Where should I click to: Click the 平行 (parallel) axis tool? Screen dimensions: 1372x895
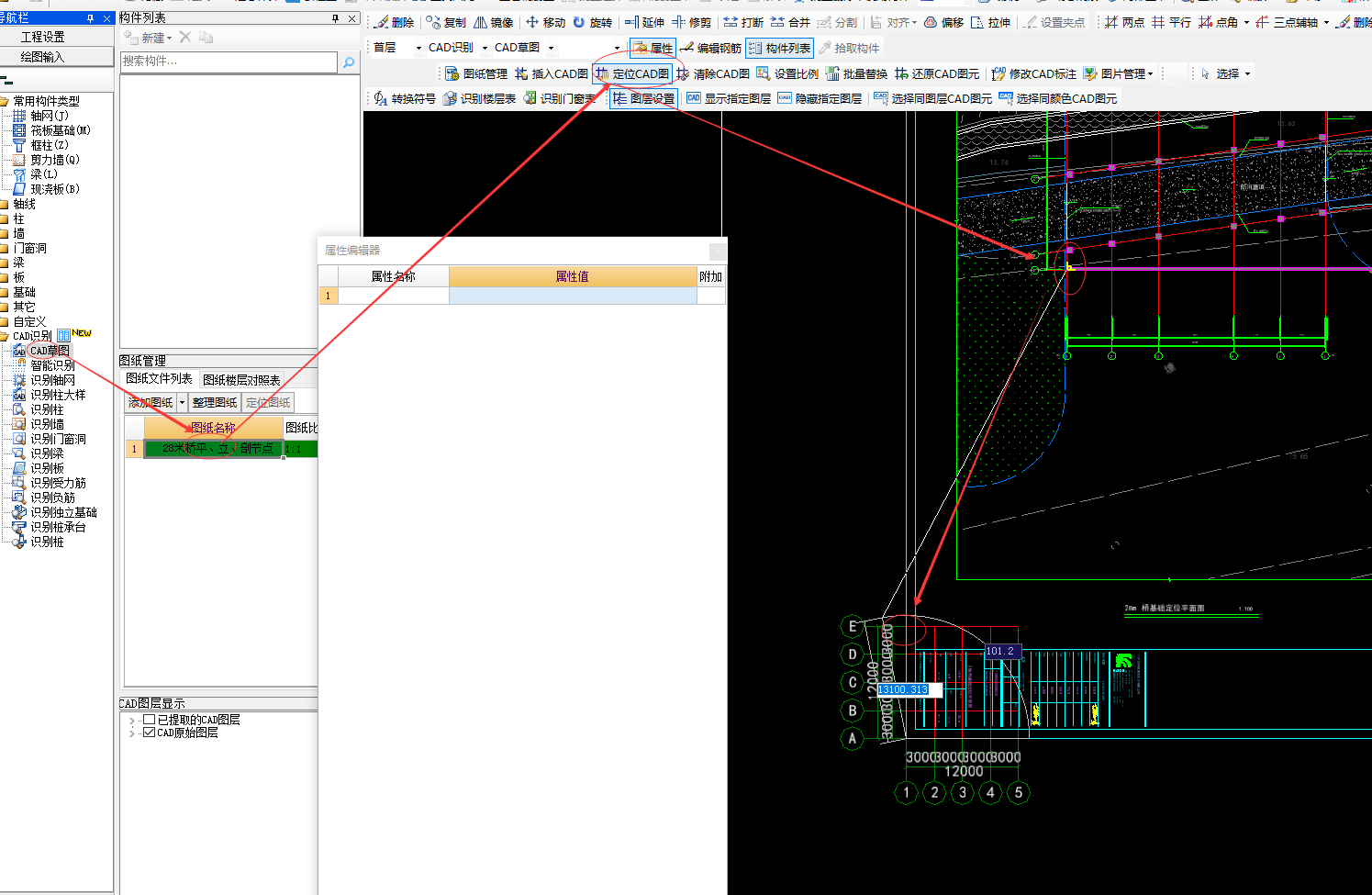pyautogui.click(x=1172, y=22)
